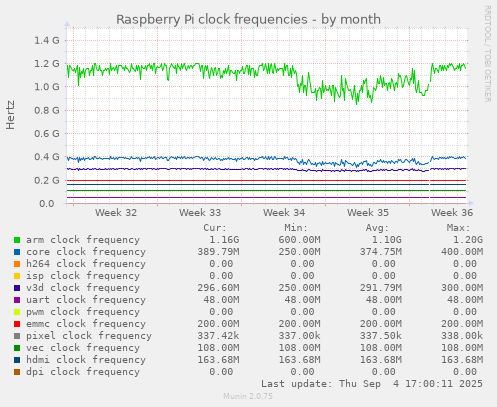Select the 'pwm clock frequency' legend label

coord(83,312)
